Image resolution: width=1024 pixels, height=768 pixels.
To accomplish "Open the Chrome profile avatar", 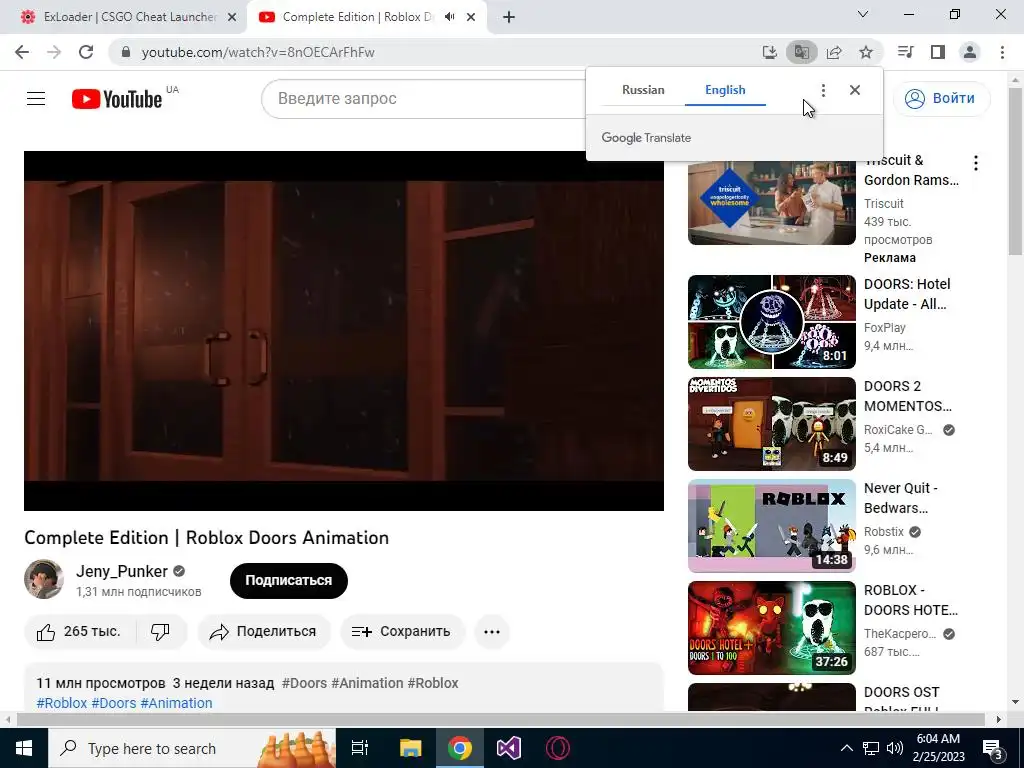I will [970, 52].
